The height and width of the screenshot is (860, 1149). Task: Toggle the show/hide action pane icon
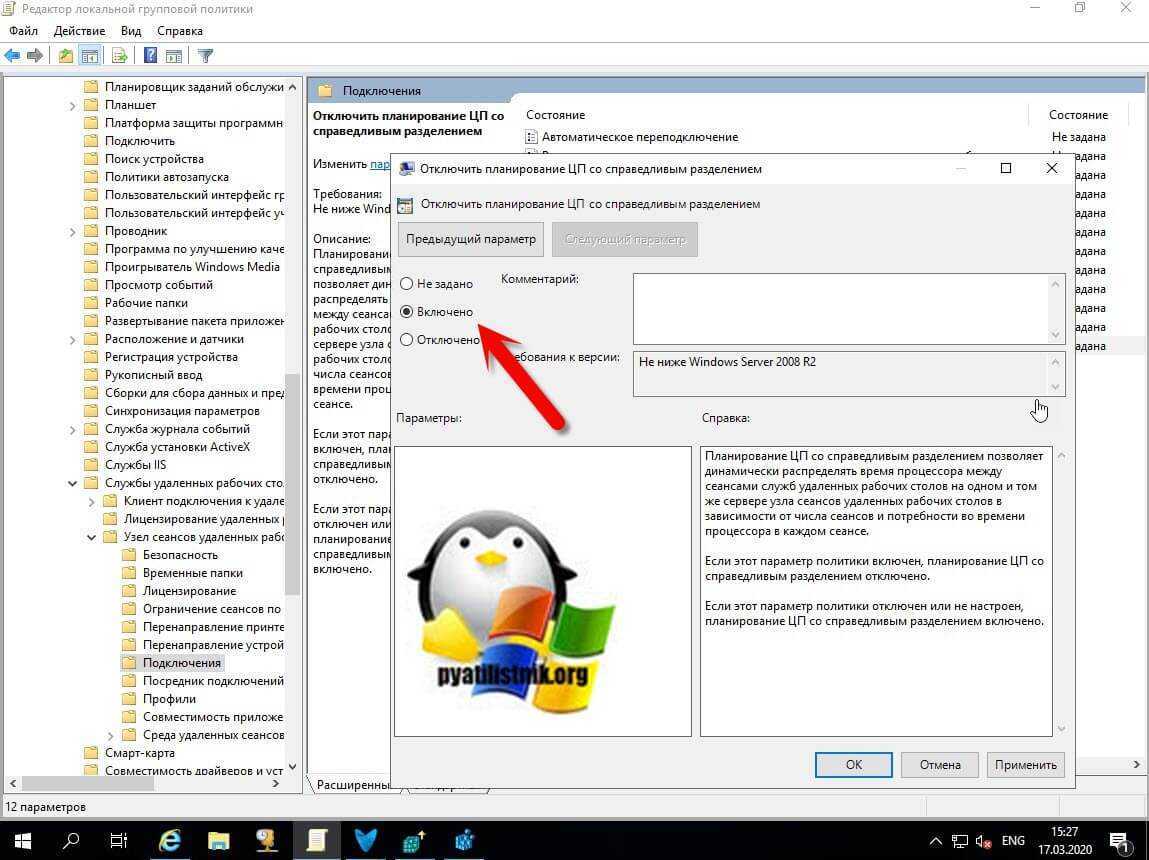174,56
